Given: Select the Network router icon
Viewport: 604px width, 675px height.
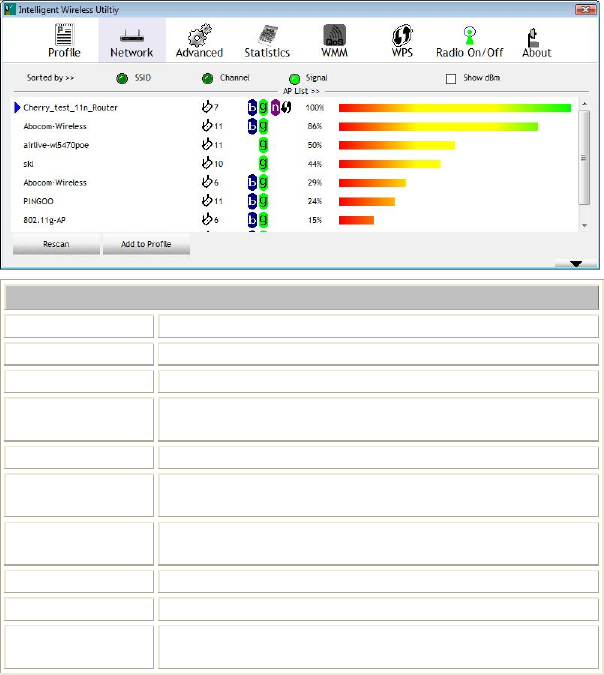Looking at the screenshot, I should 132,36.
